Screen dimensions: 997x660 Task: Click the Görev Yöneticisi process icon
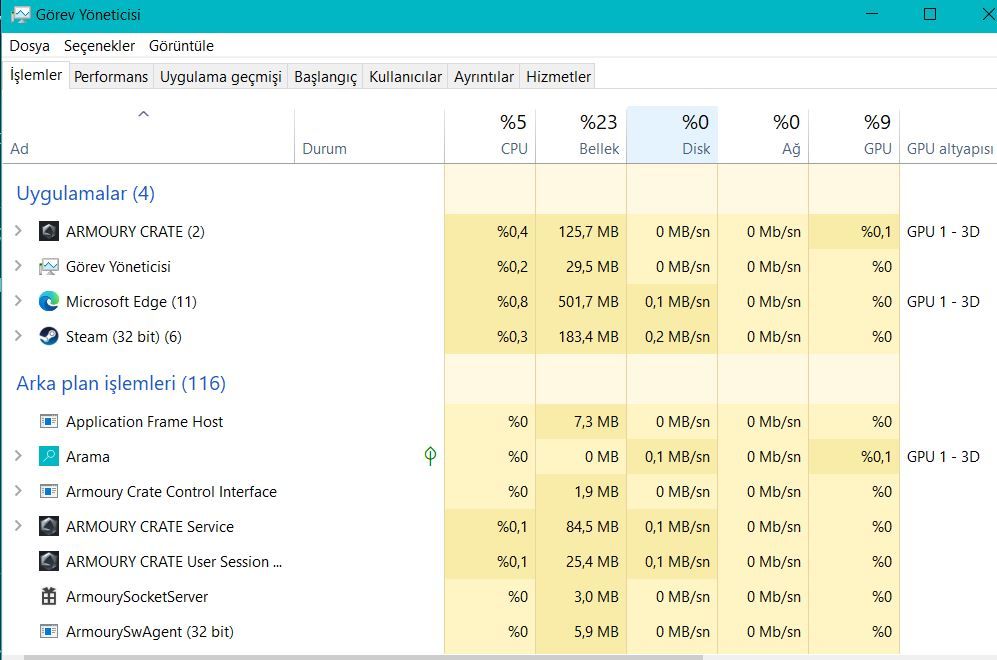click(x=49, y=267)
